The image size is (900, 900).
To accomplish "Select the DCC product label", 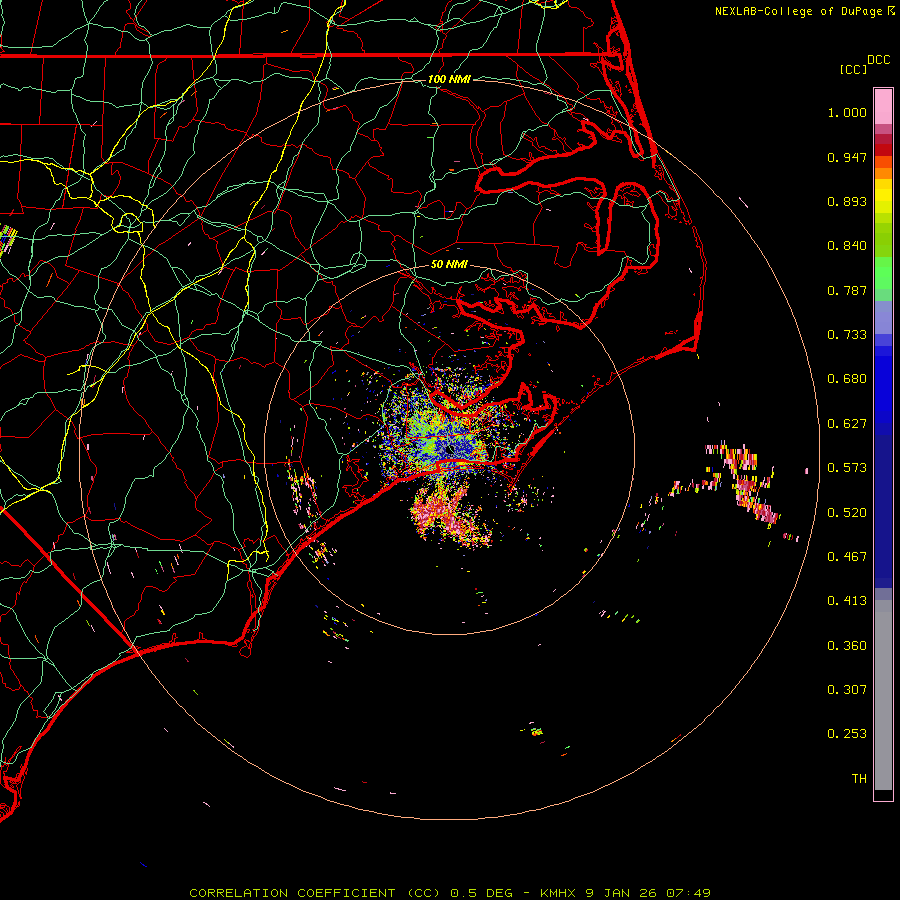I will [x=878, y=60].
